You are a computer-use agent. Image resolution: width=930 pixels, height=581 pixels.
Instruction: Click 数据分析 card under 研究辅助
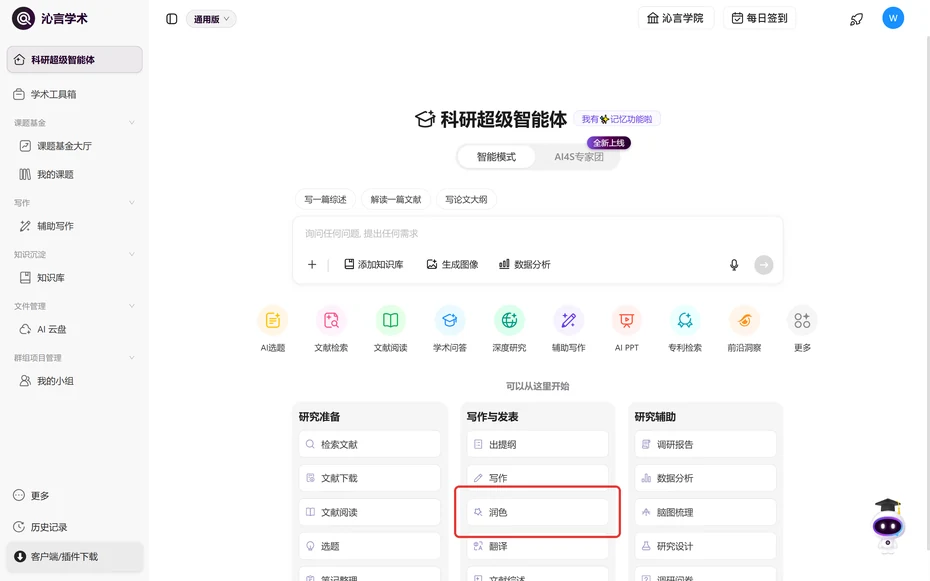(705, 478)
